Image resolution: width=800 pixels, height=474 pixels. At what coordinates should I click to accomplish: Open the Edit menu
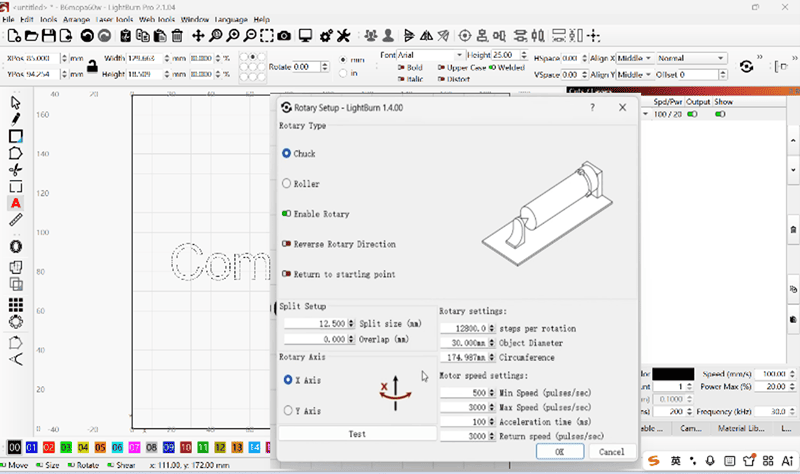[x=27, y=19]
